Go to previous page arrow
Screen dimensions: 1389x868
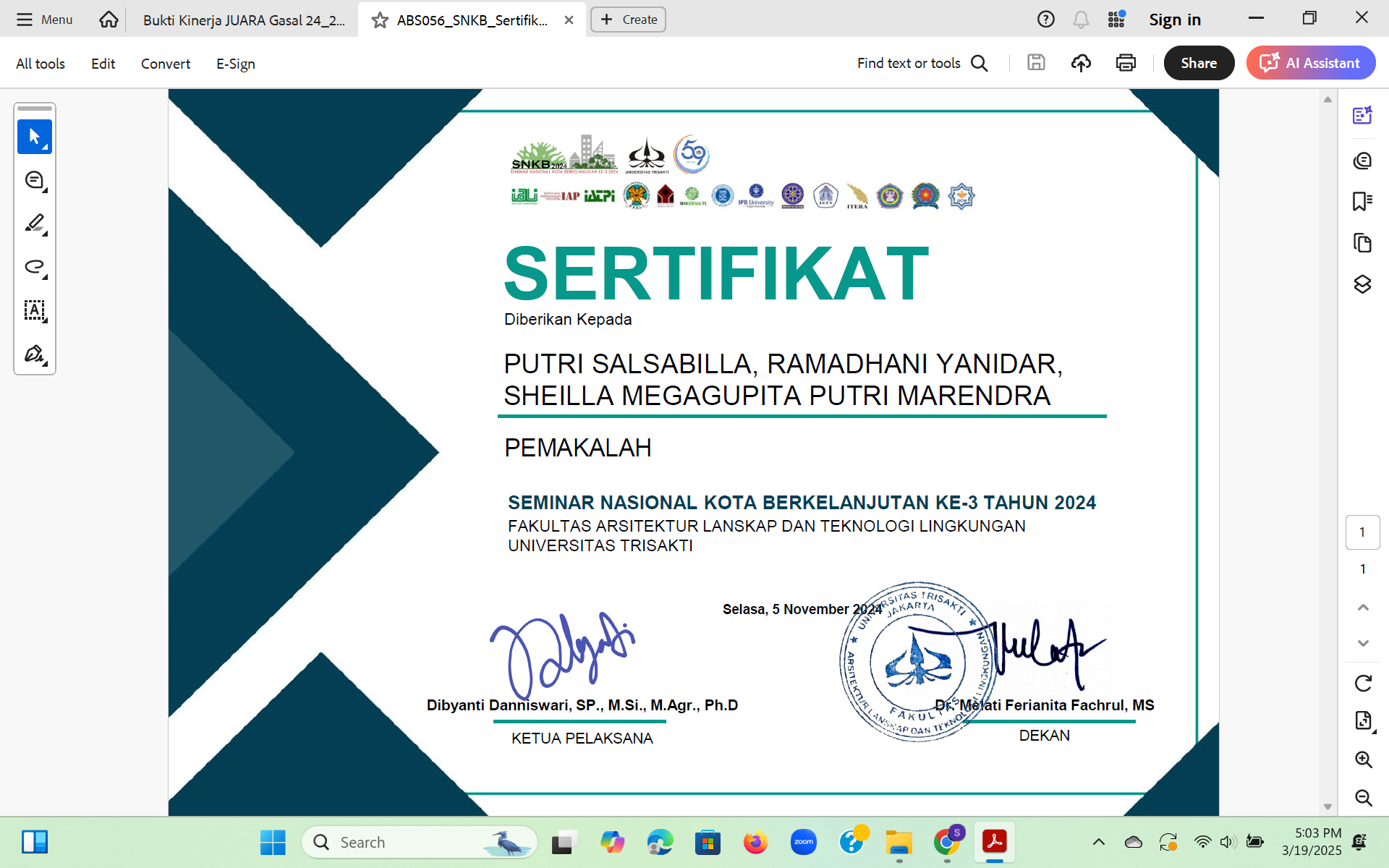tap(1363, 607)
